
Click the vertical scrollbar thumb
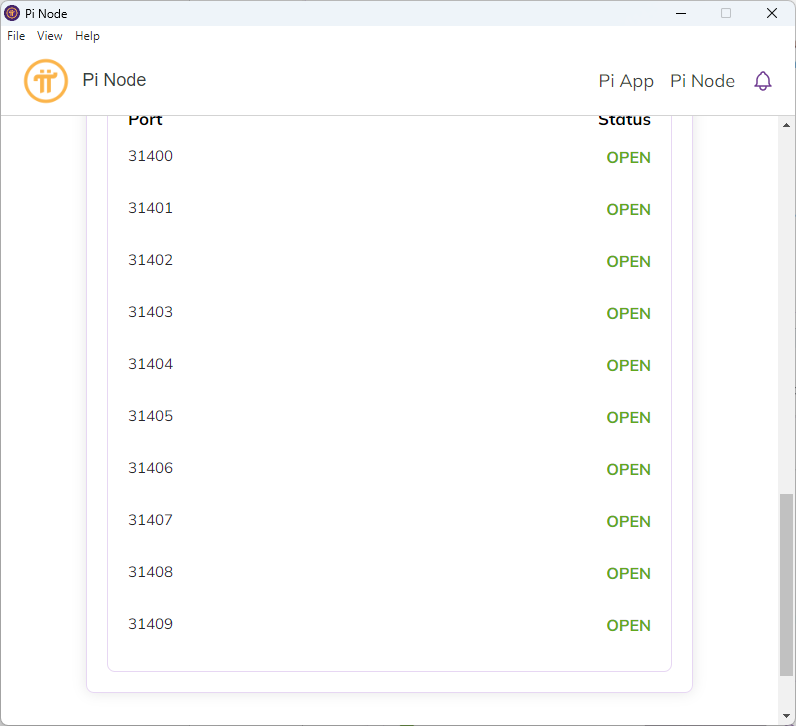point(786,585)
